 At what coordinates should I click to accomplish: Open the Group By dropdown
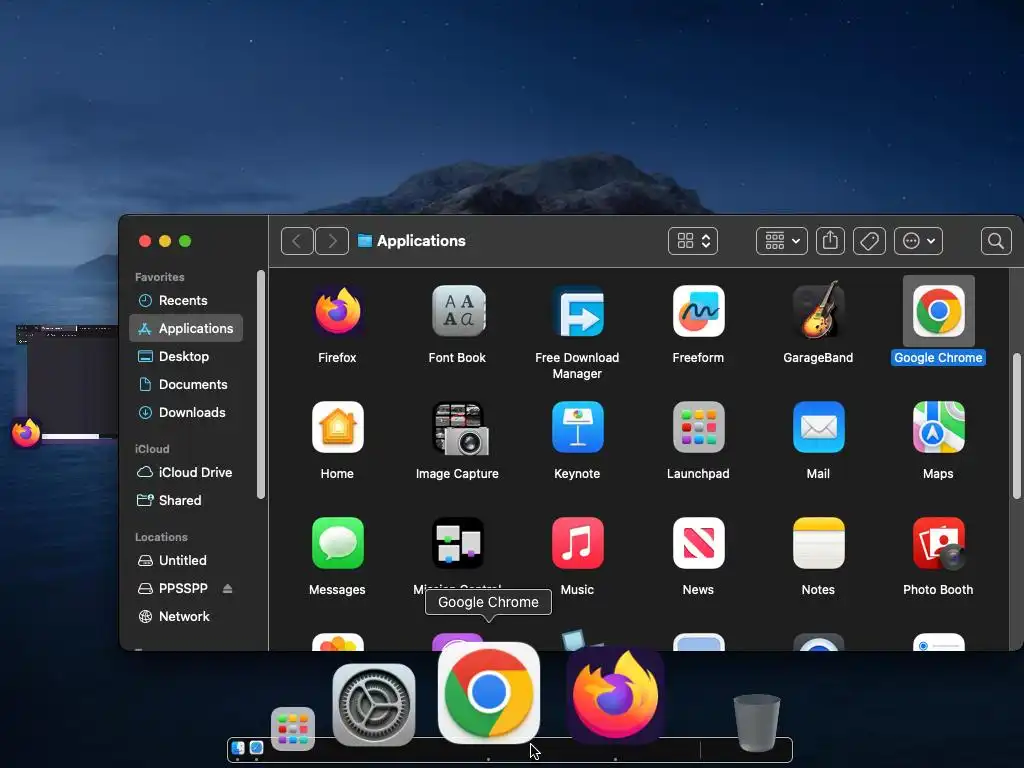tap(782, 241)
